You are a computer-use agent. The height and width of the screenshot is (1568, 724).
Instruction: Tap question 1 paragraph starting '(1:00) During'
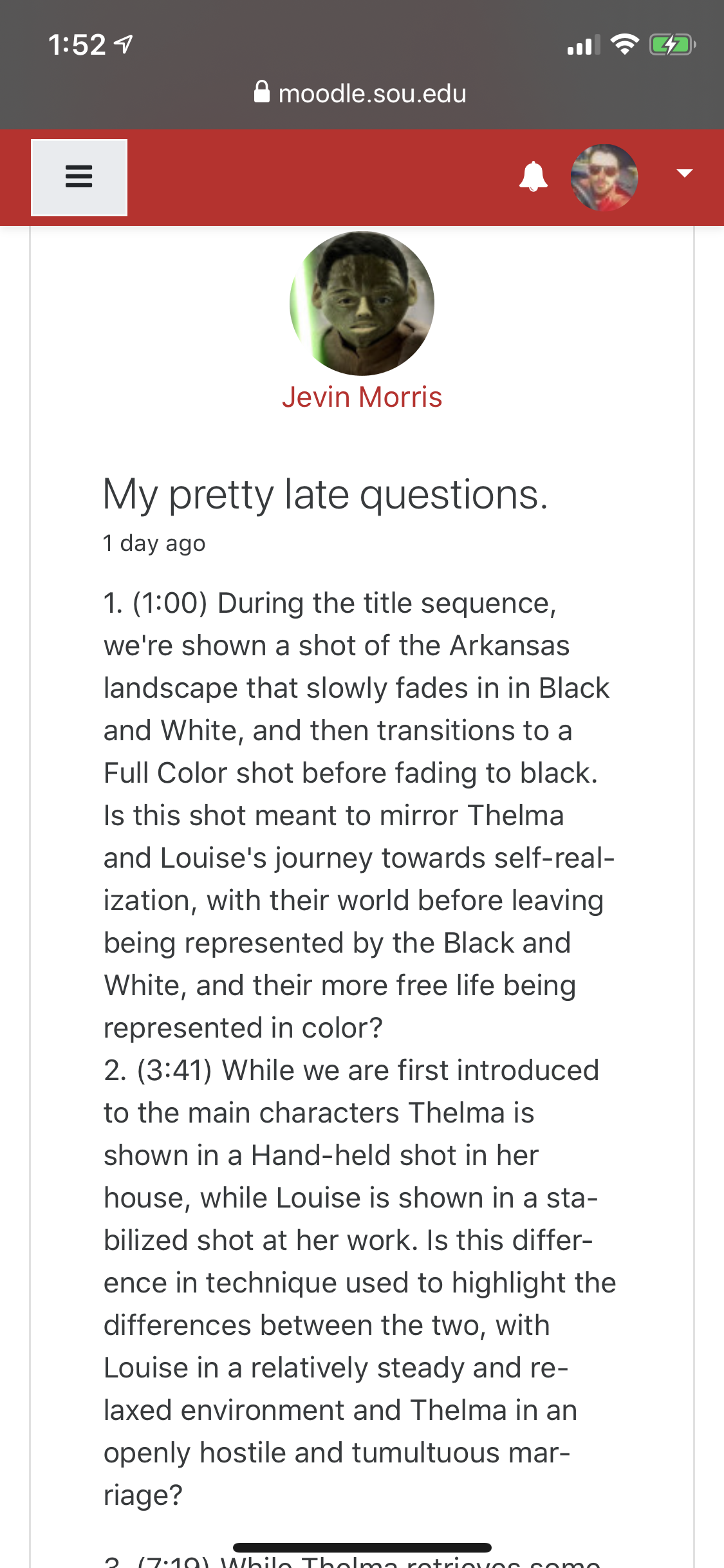click(x=359, y=815)
